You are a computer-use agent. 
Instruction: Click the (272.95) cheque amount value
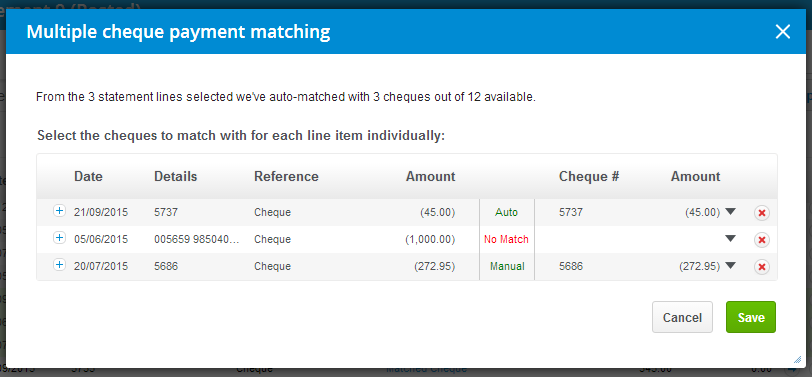700,266
